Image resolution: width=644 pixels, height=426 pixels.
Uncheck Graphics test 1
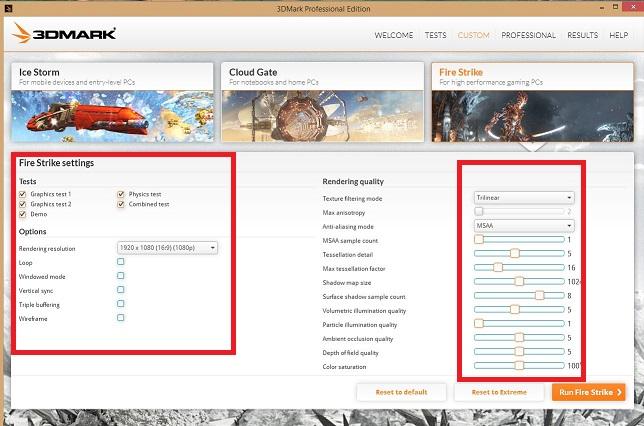tap(23, 194)
